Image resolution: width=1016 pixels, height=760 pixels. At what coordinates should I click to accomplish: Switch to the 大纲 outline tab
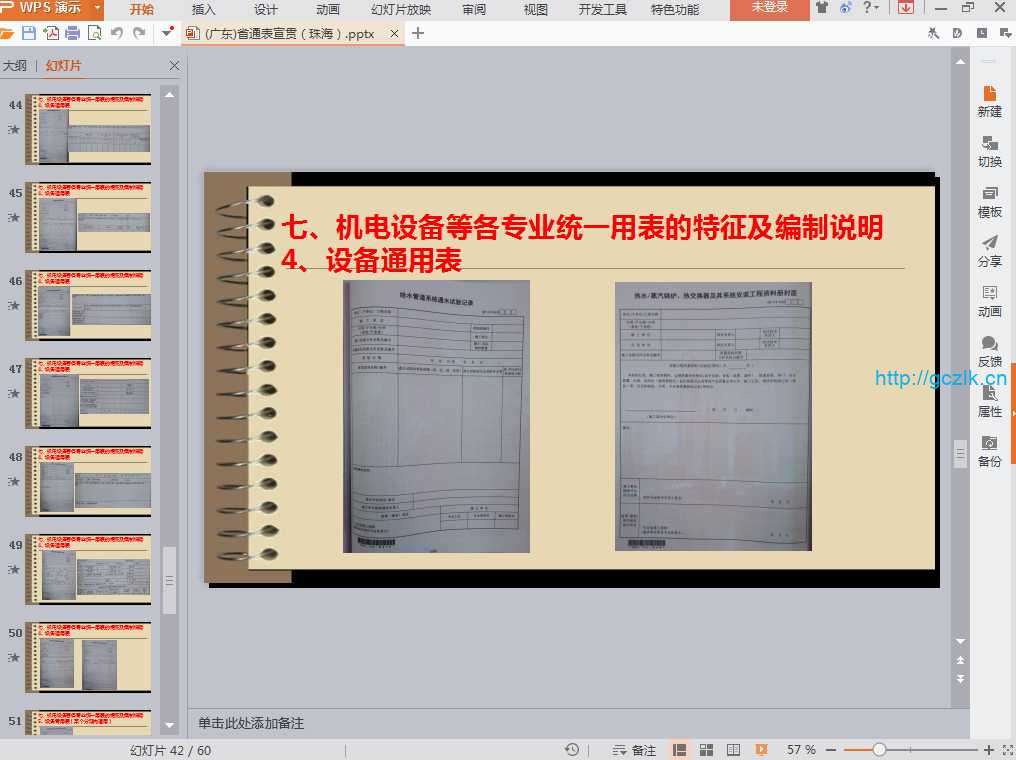coord(15,67)
